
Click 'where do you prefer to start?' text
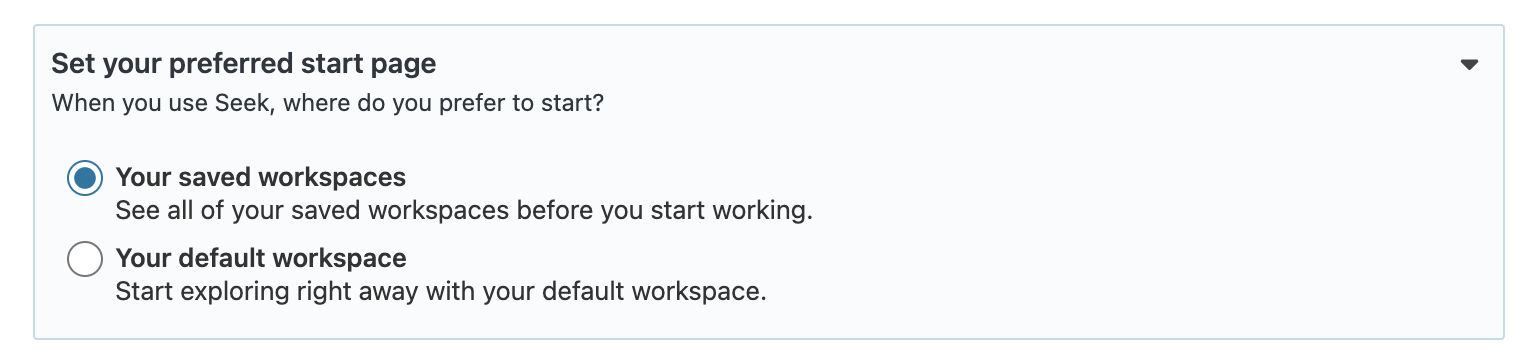(443, 103)
